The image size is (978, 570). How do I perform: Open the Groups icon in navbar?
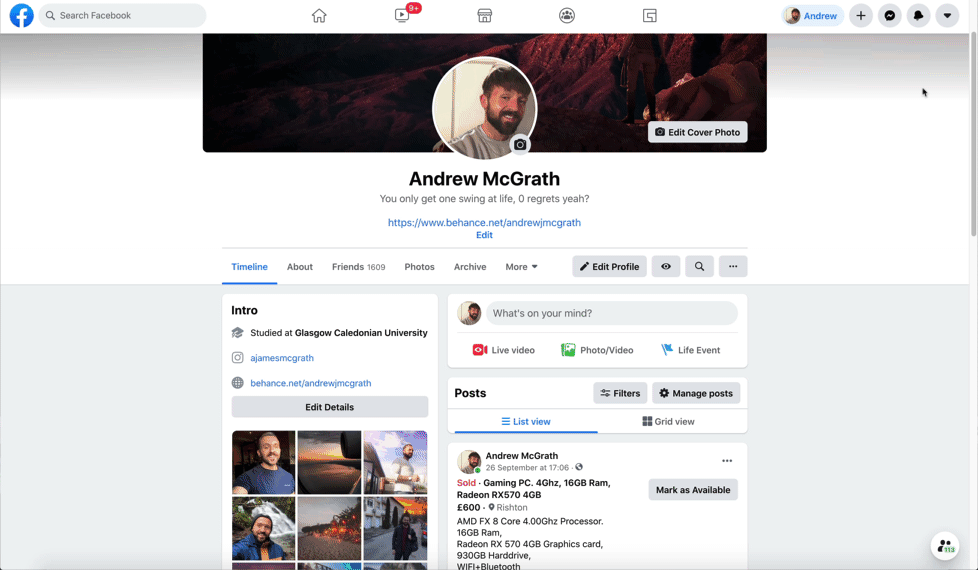(x=567, y=16)
